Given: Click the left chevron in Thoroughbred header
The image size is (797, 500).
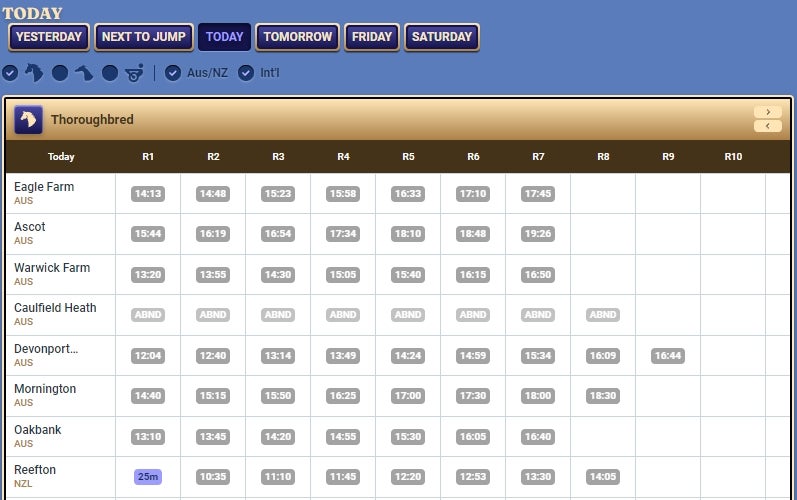Looking at the screenshot, I should point(768,126).
